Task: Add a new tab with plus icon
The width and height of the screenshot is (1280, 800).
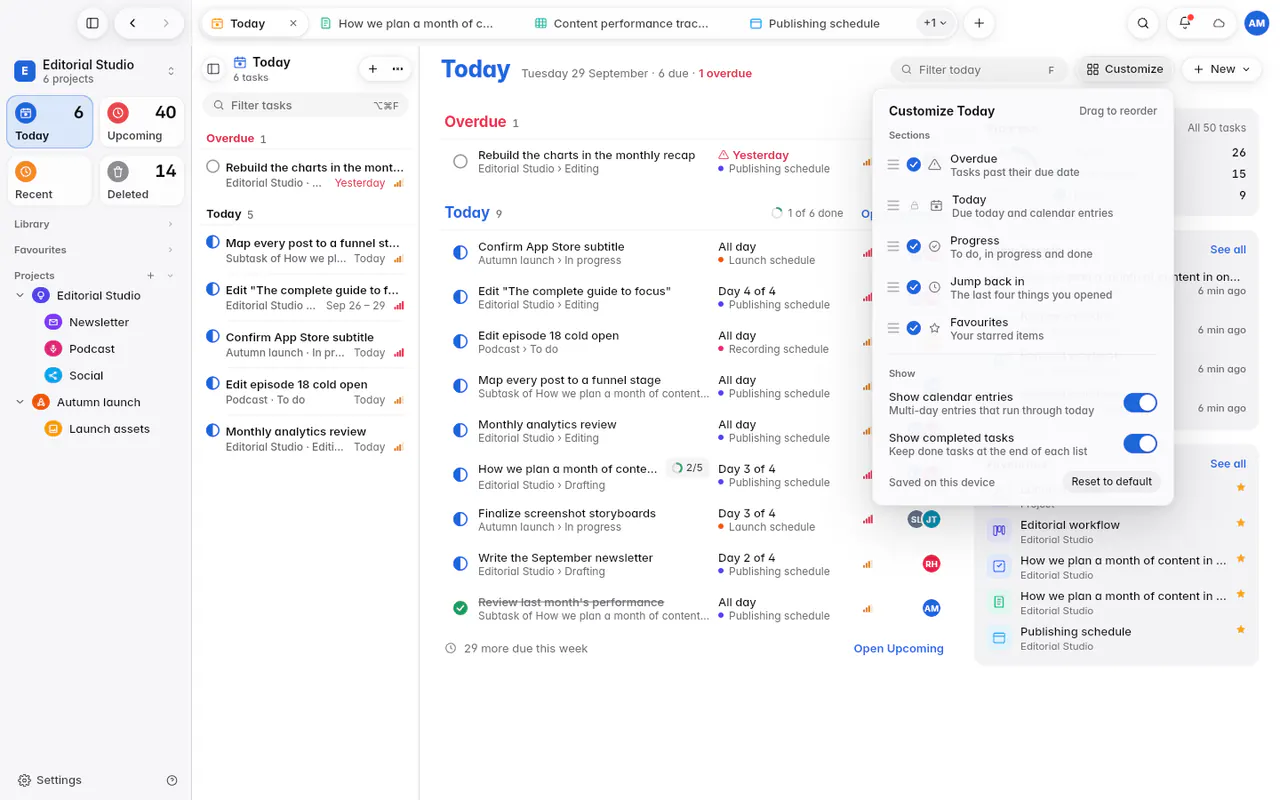Action: [x=979, y=23]
